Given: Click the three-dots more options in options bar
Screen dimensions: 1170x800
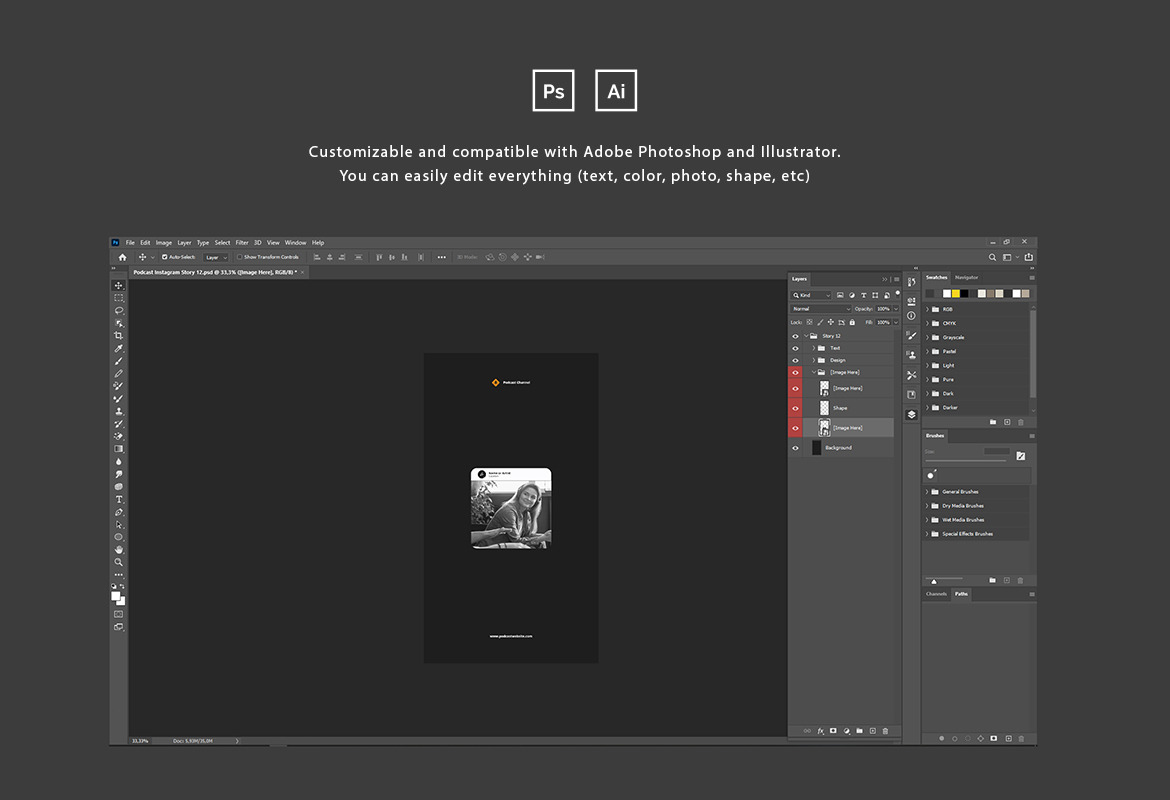Looking at the screenshot, I should pyautogui.click(x=442, y=257).
